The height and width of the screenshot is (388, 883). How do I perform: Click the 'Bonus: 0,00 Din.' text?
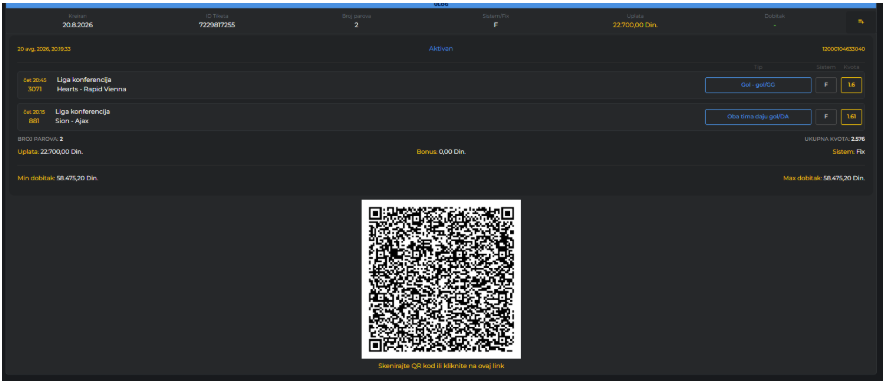point(441,151)
